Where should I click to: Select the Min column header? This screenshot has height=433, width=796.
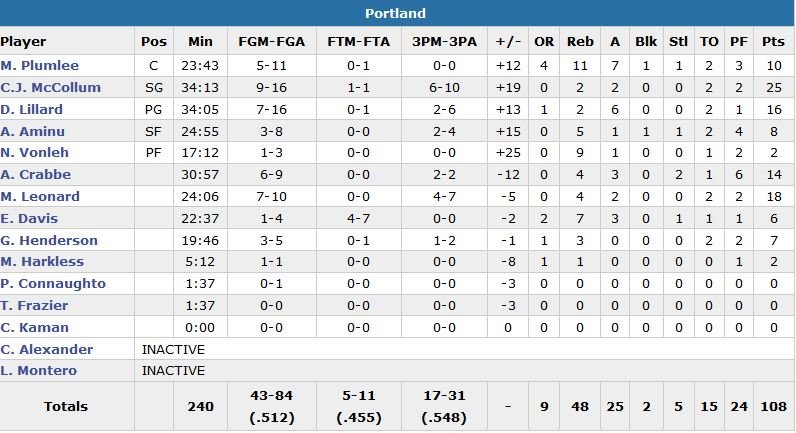tap(200, 42)
